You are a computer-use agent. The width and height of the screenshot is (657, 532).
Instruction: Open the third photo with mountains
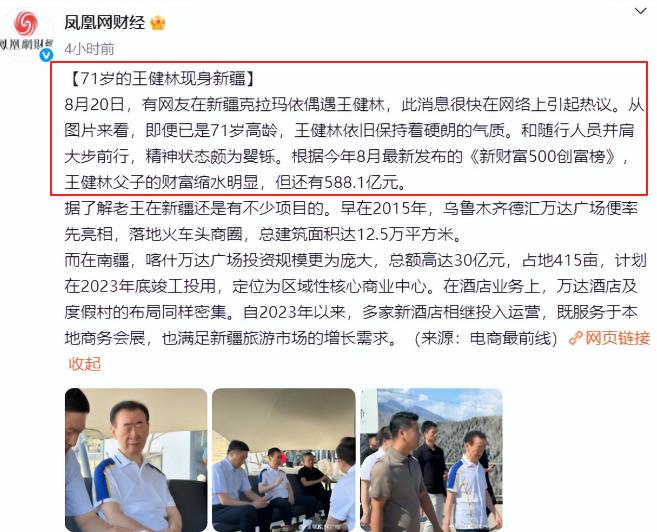click(431, 460)
